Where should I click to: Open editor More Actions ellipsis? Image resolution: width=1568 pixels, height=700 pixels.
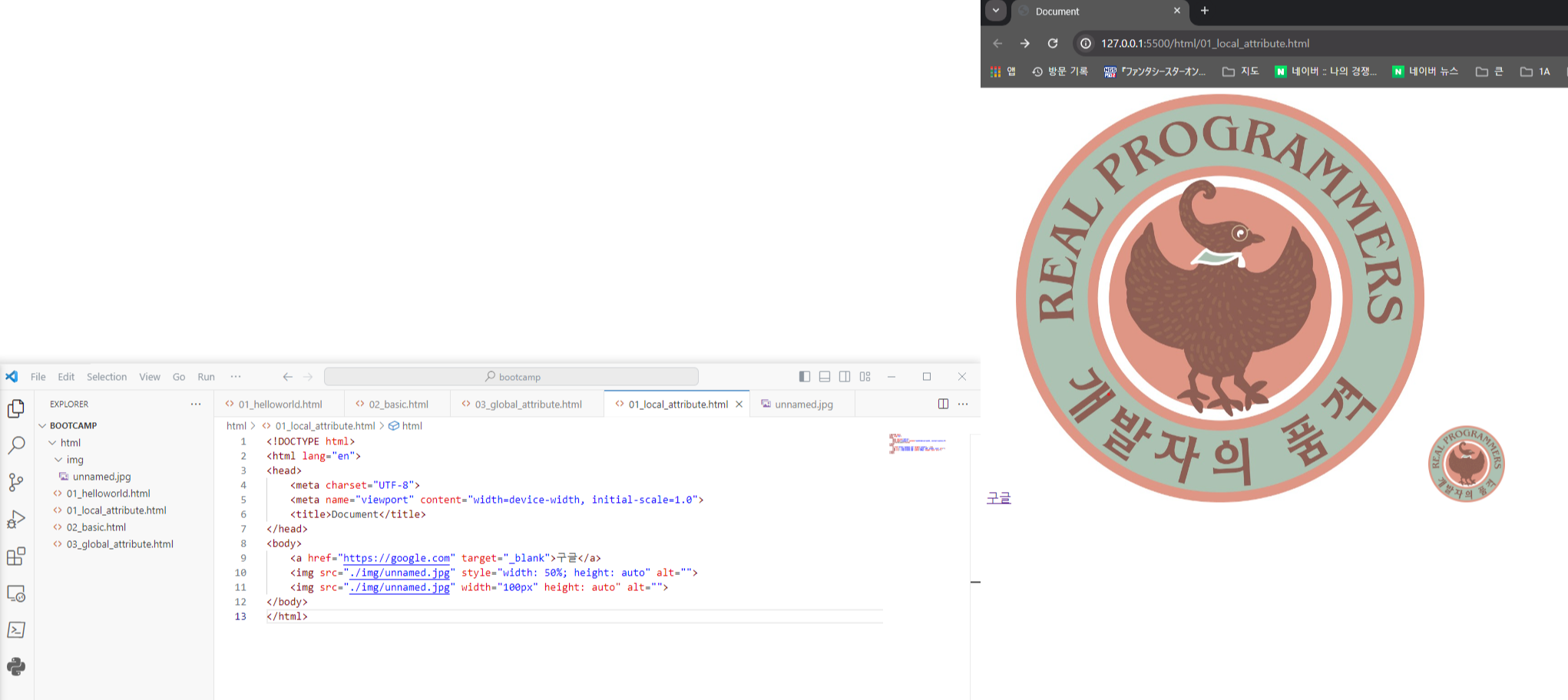point(963,404)
